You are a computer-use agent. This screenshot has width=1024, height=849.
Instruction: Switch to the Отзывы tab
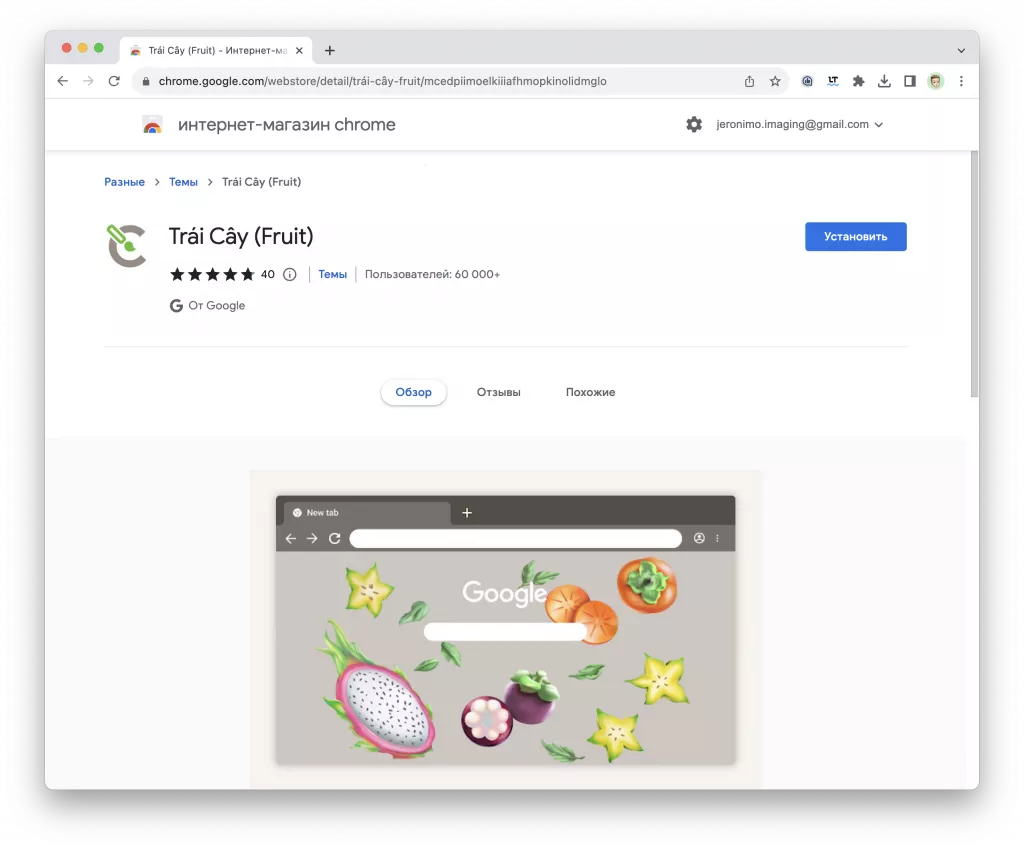[x=498, y=392]
